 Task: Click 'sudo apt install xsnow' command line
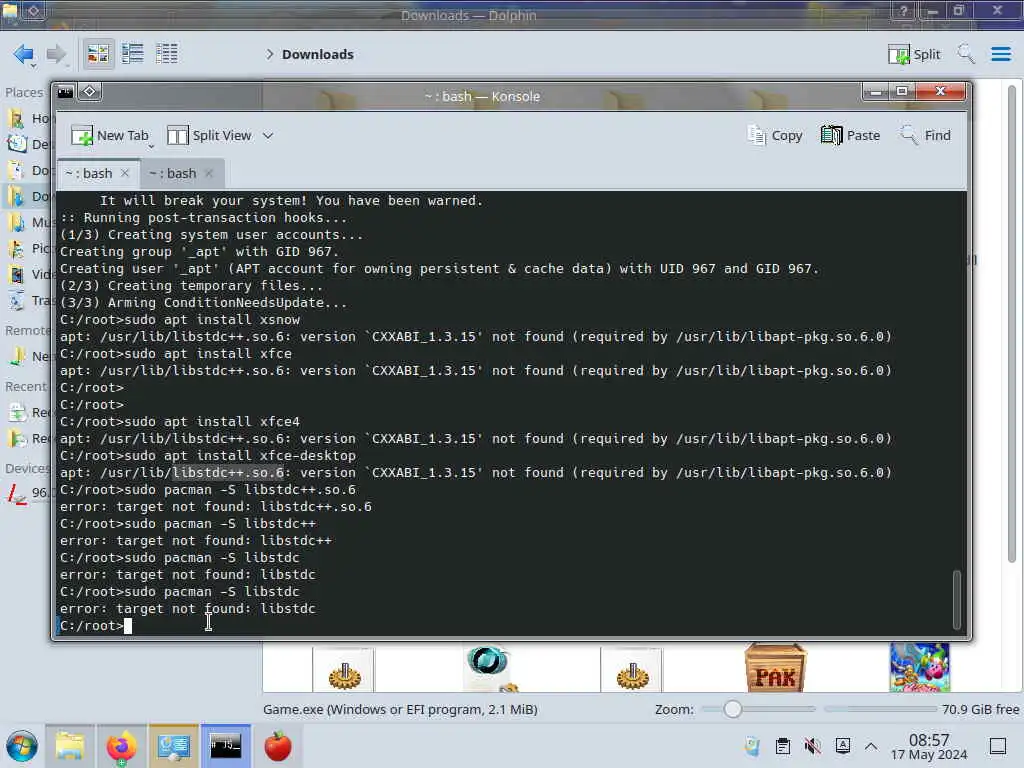[180, 320]
